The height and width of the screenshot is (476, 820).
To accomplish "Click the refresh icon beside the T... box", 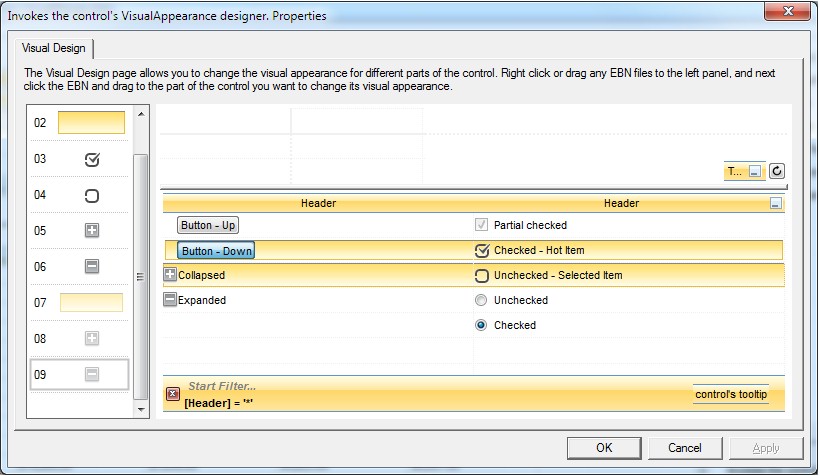I will pos(776,171).
